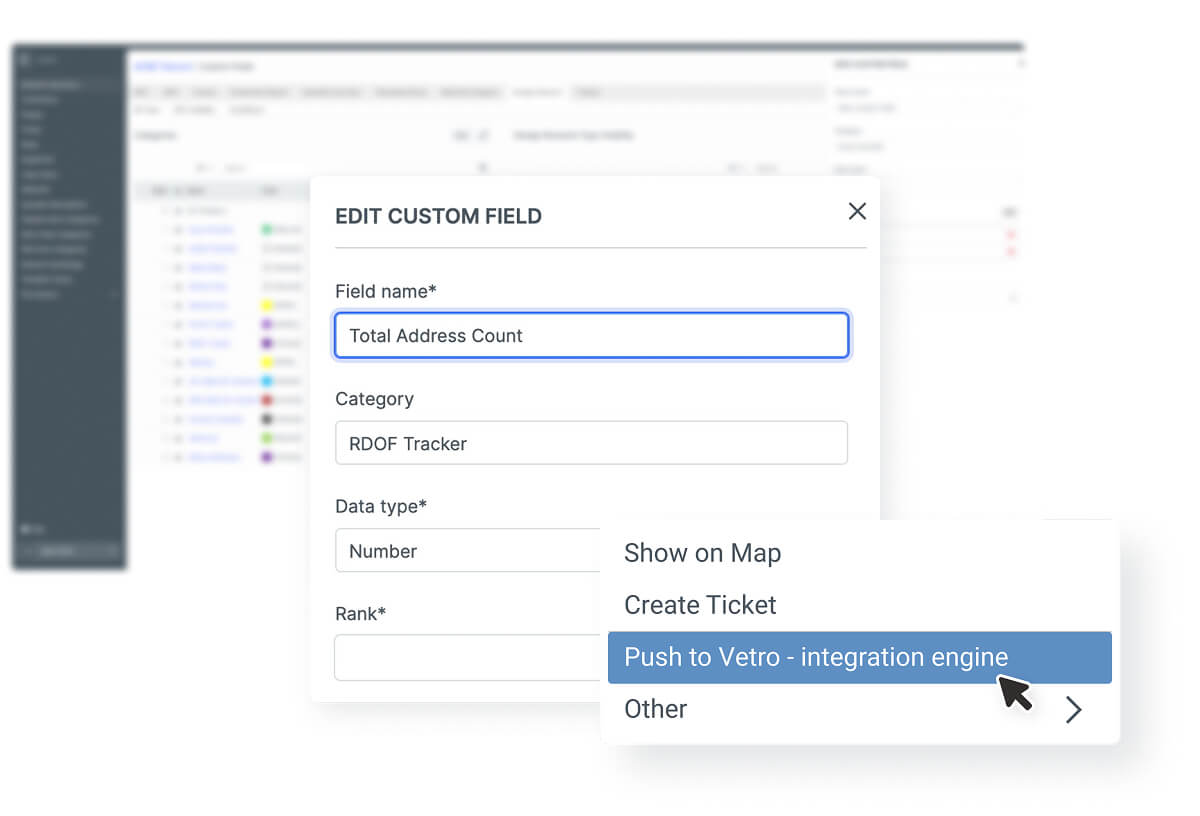Screen dimensions: 1200x816
Task: Expand the Other submenu via its chevron
Action: [1073, 709]
